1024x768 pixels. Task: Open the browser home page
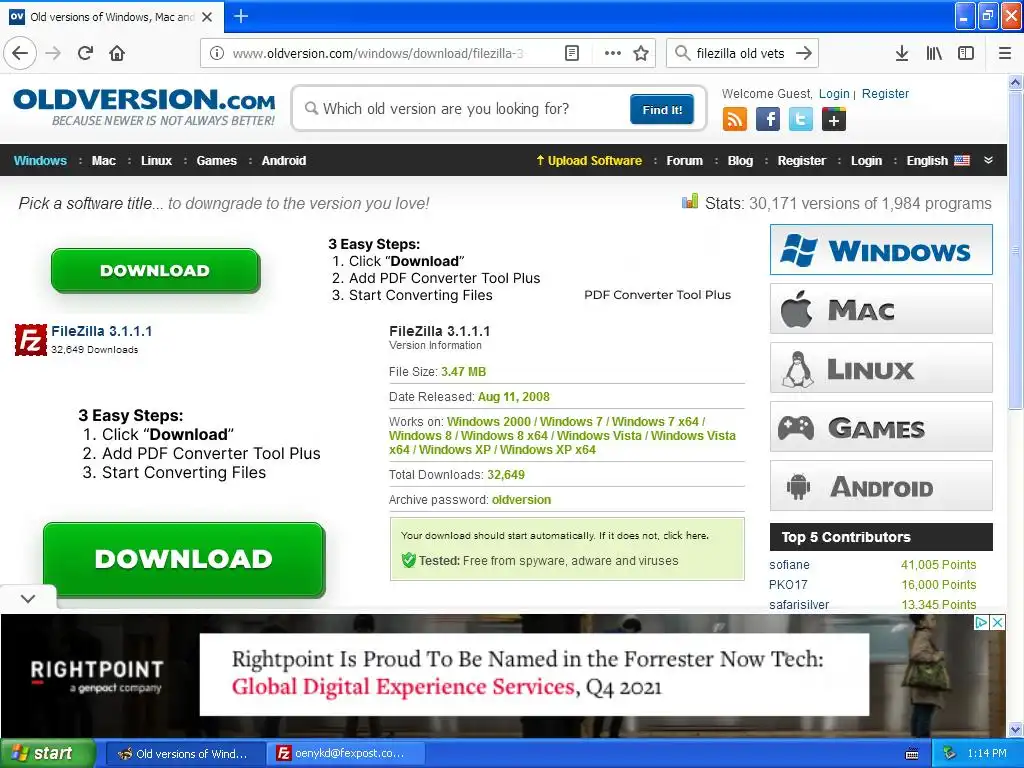pyautogui.click(x=117, y=53)
